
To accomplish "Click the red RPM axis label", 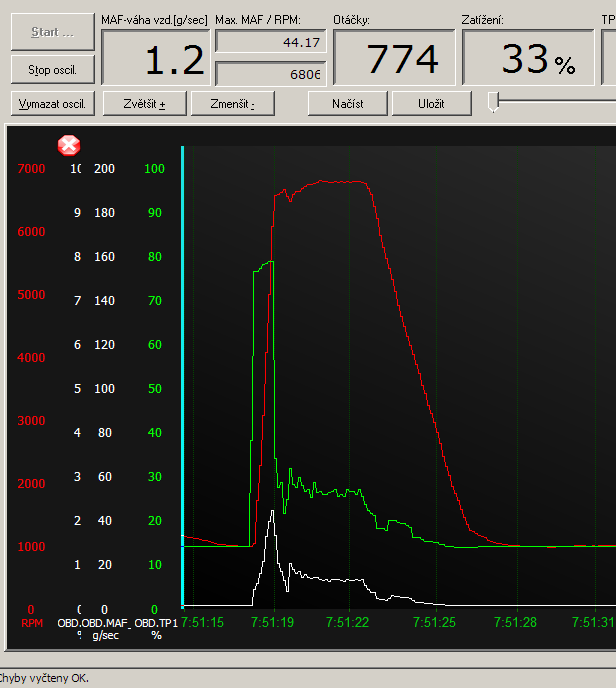I will pyautogui.click(x=33, y=623).
